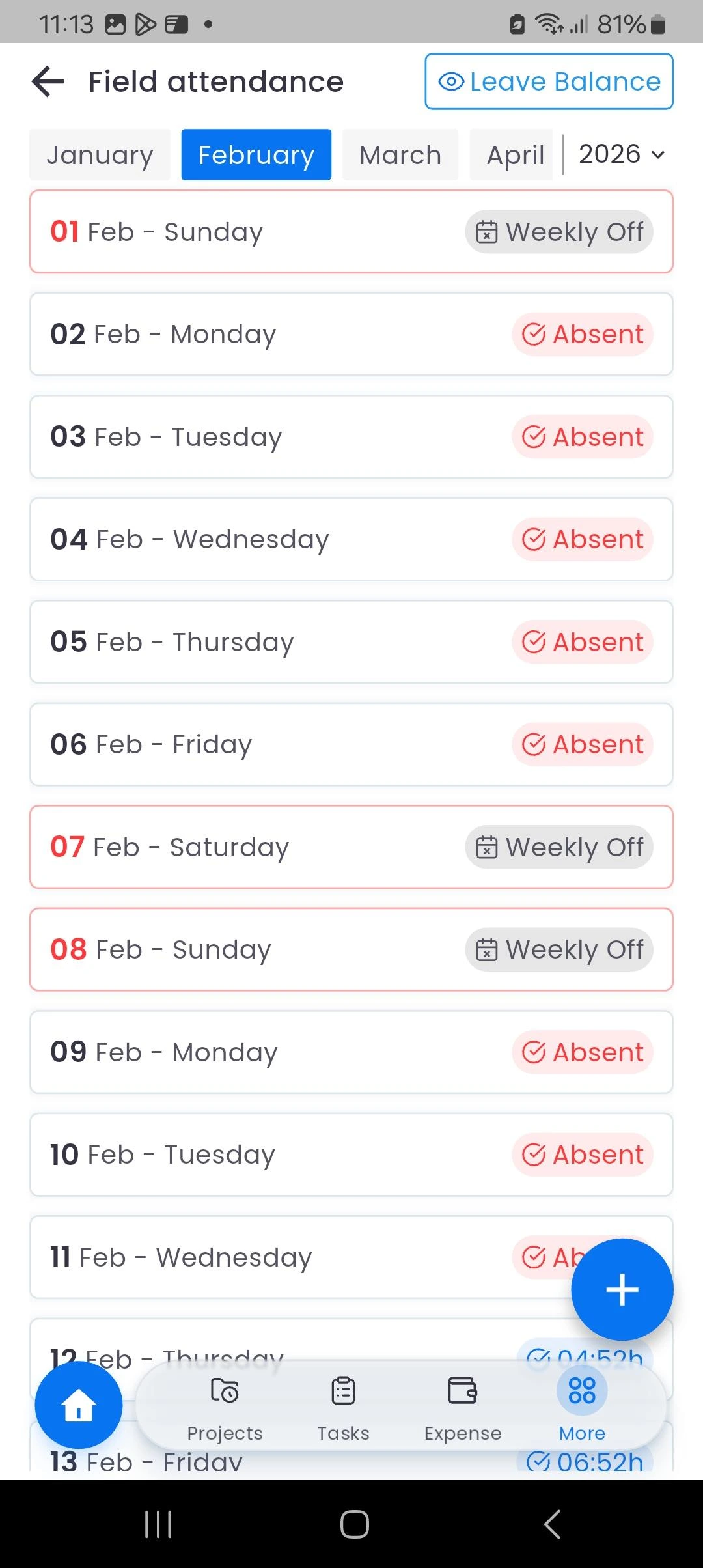Tap Absent badge for 05 Feb Thursday

pyautogui.click(x=583, y=642)
